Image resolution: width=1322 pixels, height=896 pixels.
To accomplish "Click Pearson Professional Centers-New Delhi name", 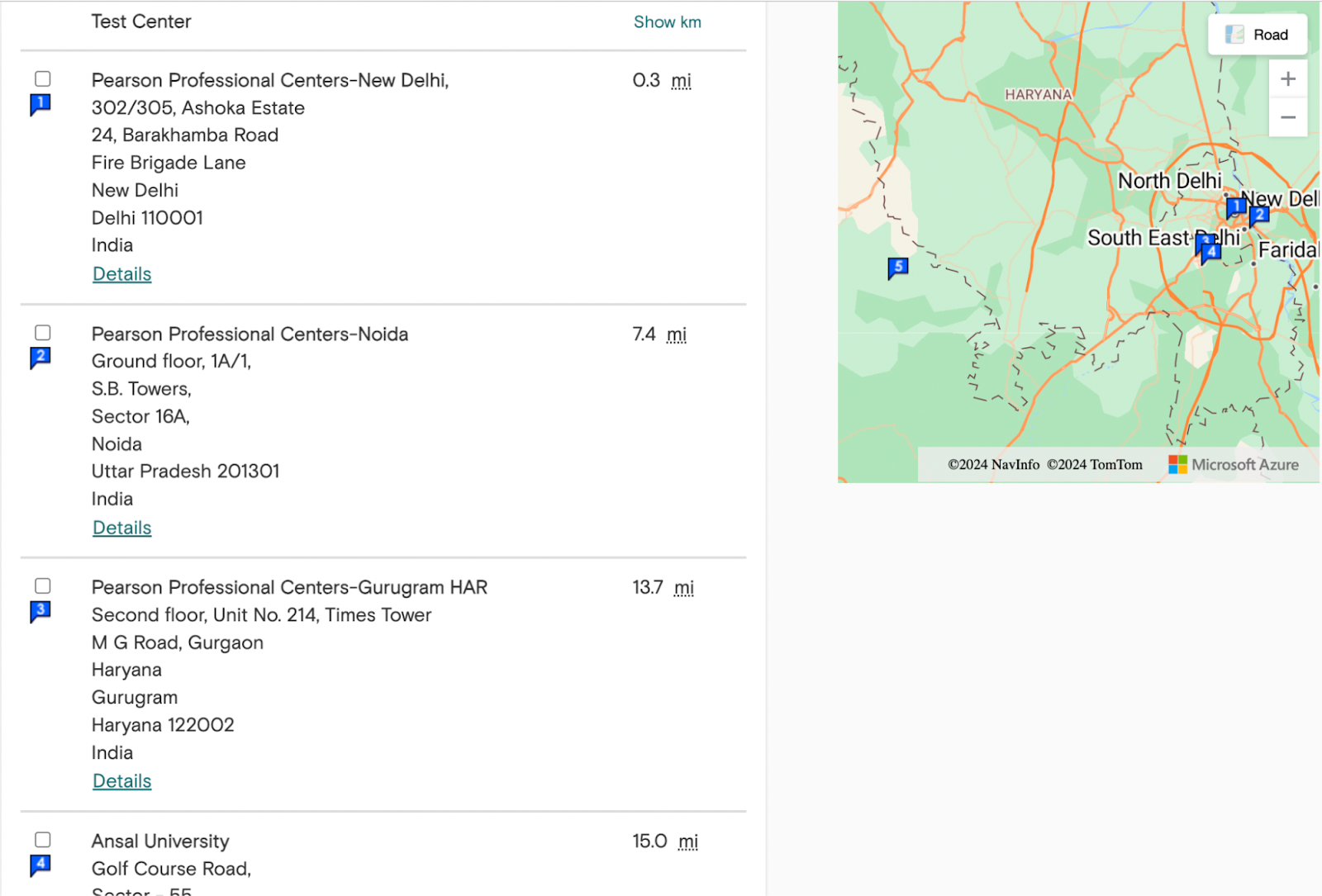I will 270,80.
